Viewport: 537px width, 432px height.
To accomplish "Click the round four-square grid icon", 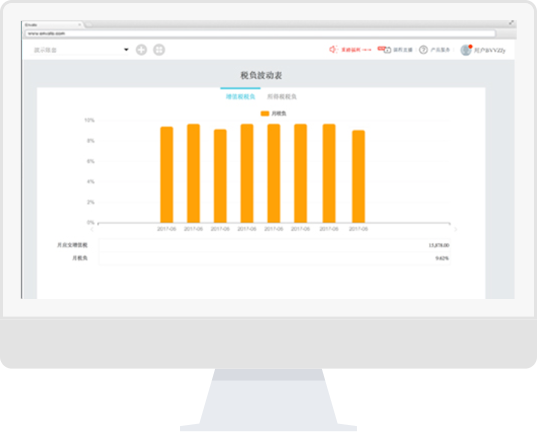I will (159, 50).
